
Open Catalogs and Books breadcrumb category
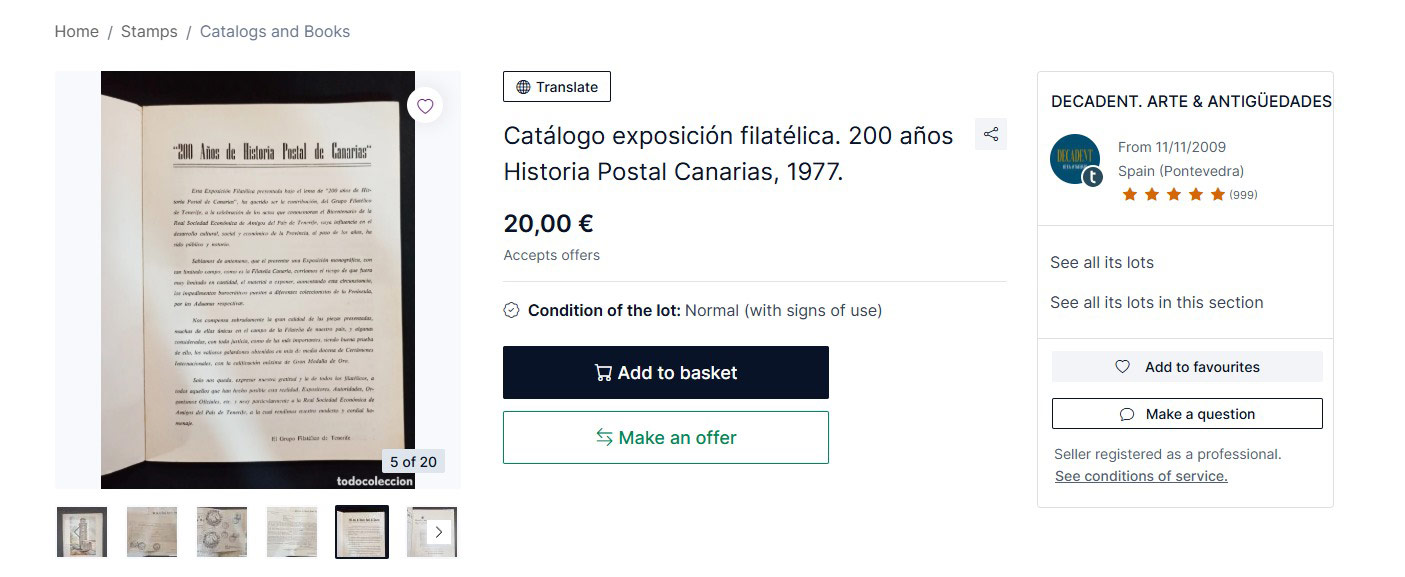275,32
